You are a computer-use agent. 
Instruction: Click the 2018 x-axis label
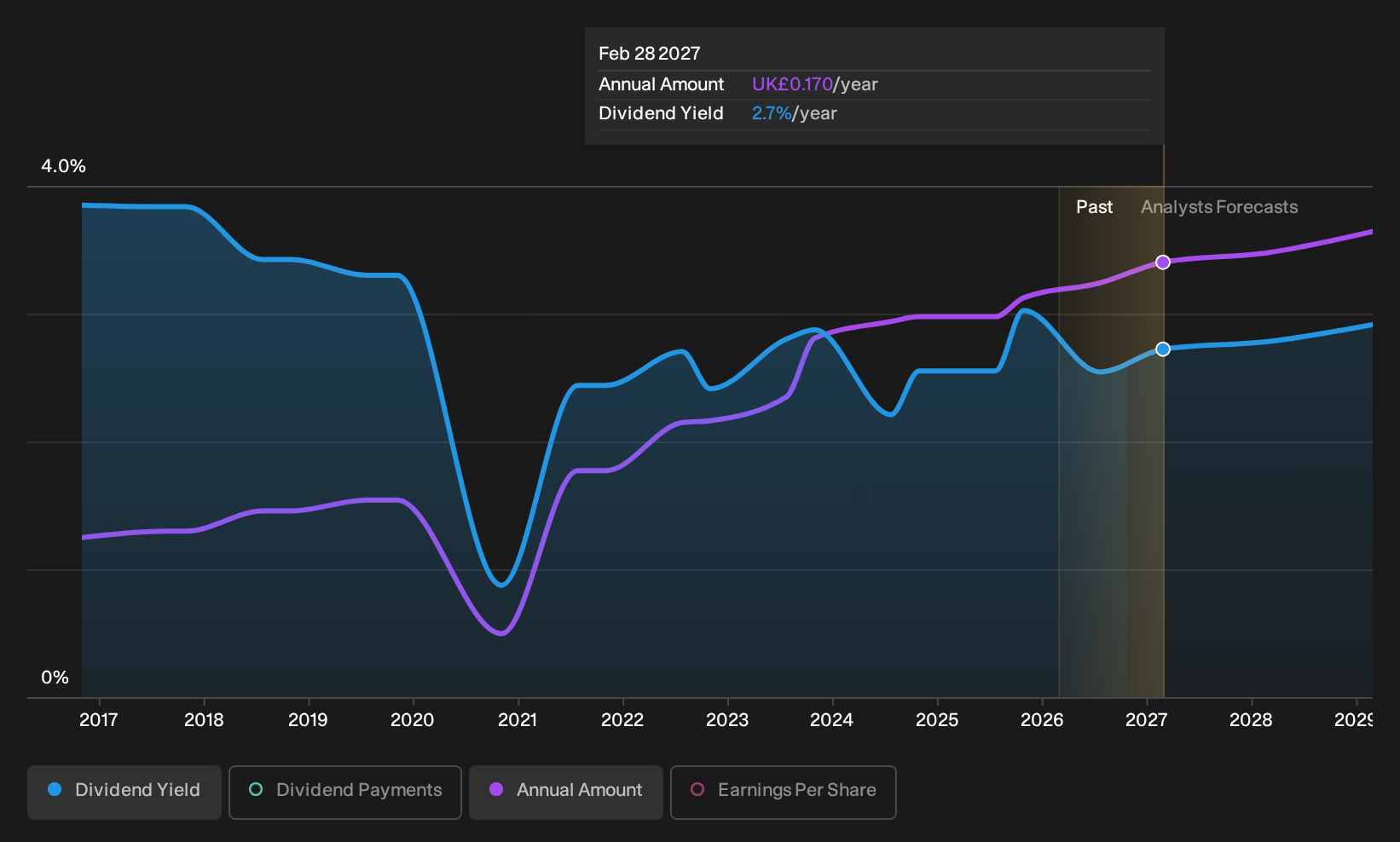[204, 720]
